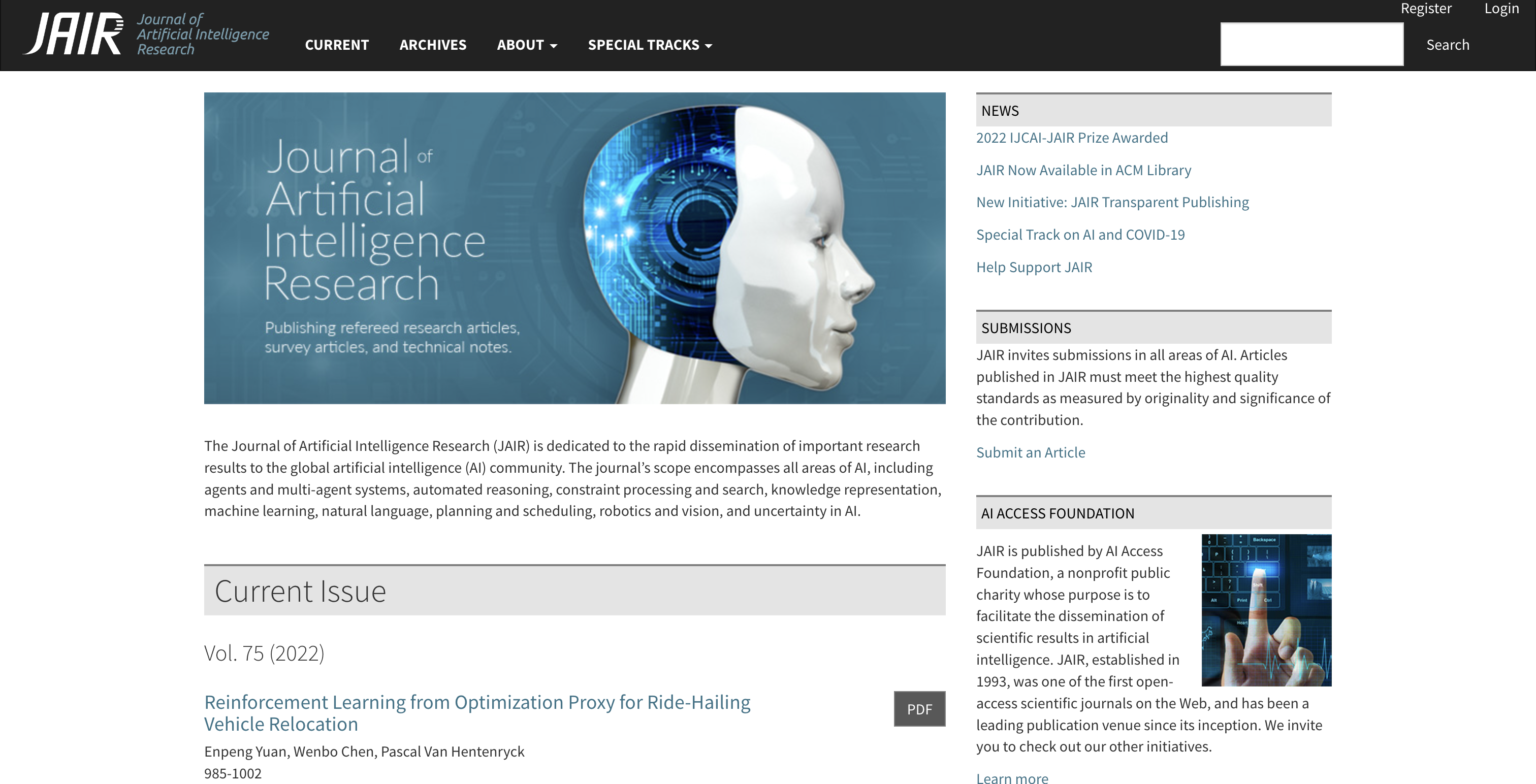
Task: Expand the SPECIAL TRACKS dropdown menu
Action: coord(650,45)
